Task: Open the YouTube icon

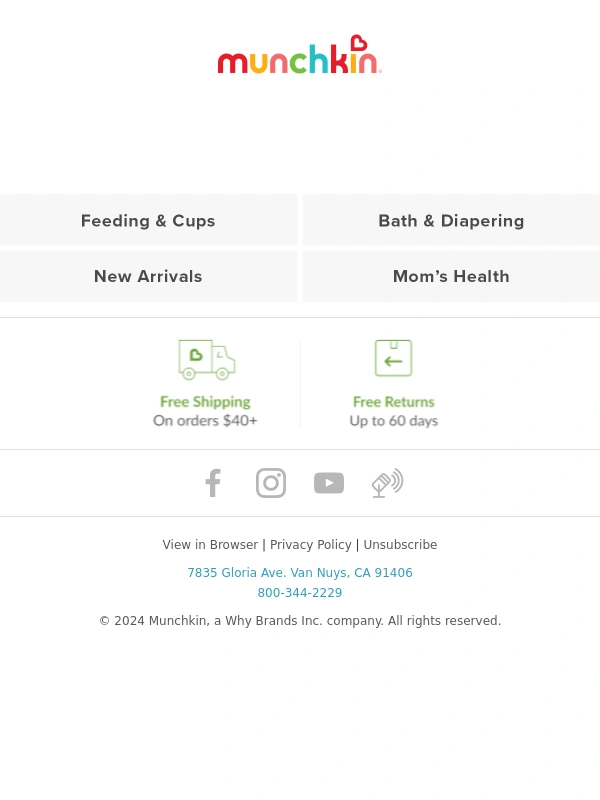Action: click(329, 483)
